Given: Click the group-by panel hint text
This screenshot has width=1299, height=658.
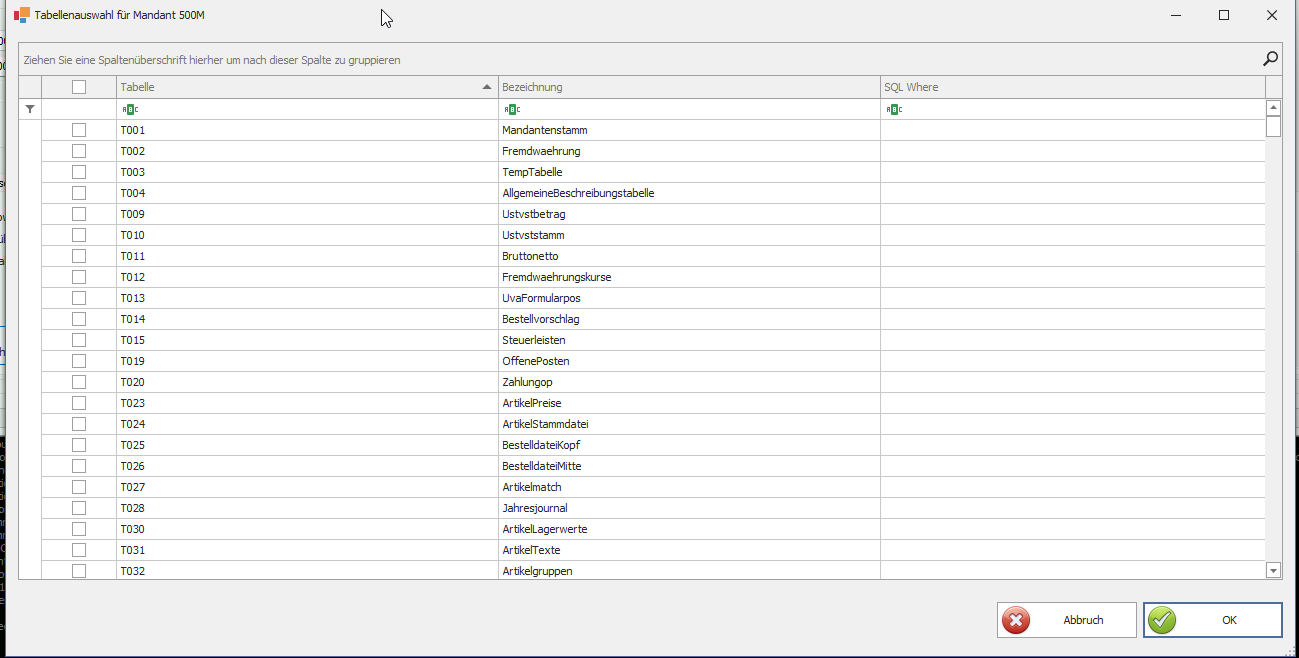Looking at the screenshot, I should point(212,60).
